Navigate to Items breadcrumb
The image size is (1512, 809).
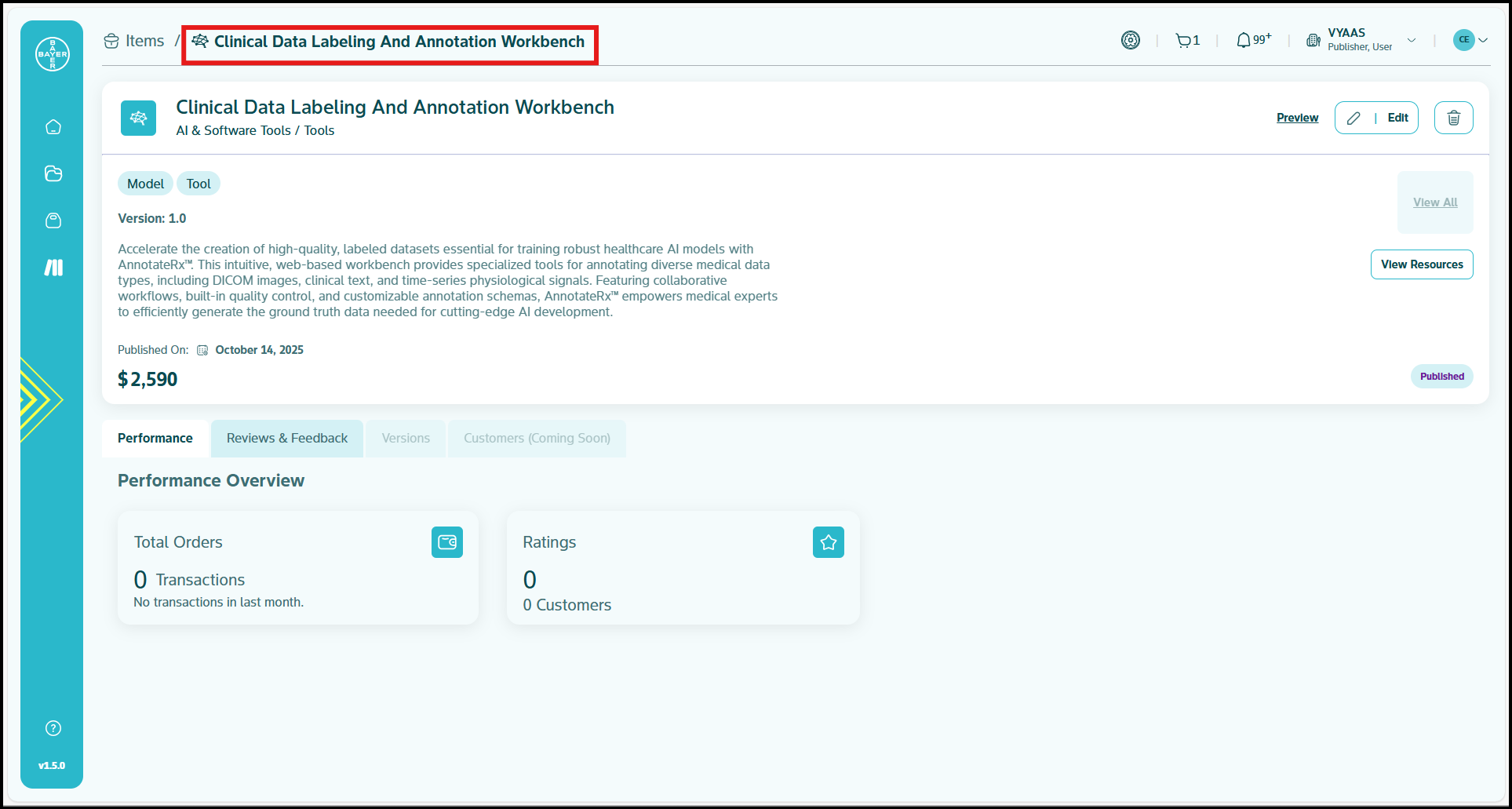click(x=135, y=42)
